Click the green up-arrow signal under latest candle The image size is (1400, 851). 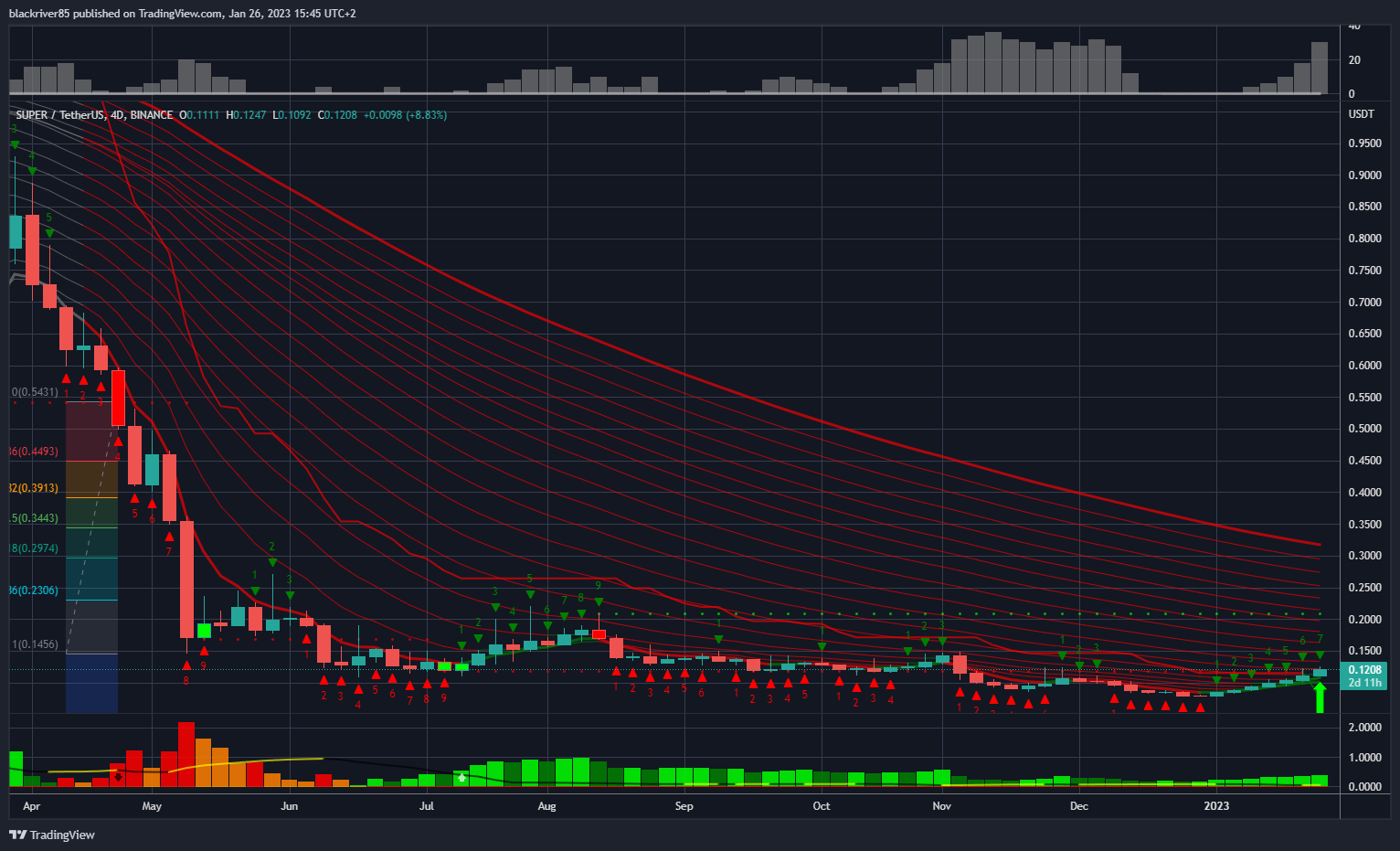tap(1319, 697)
